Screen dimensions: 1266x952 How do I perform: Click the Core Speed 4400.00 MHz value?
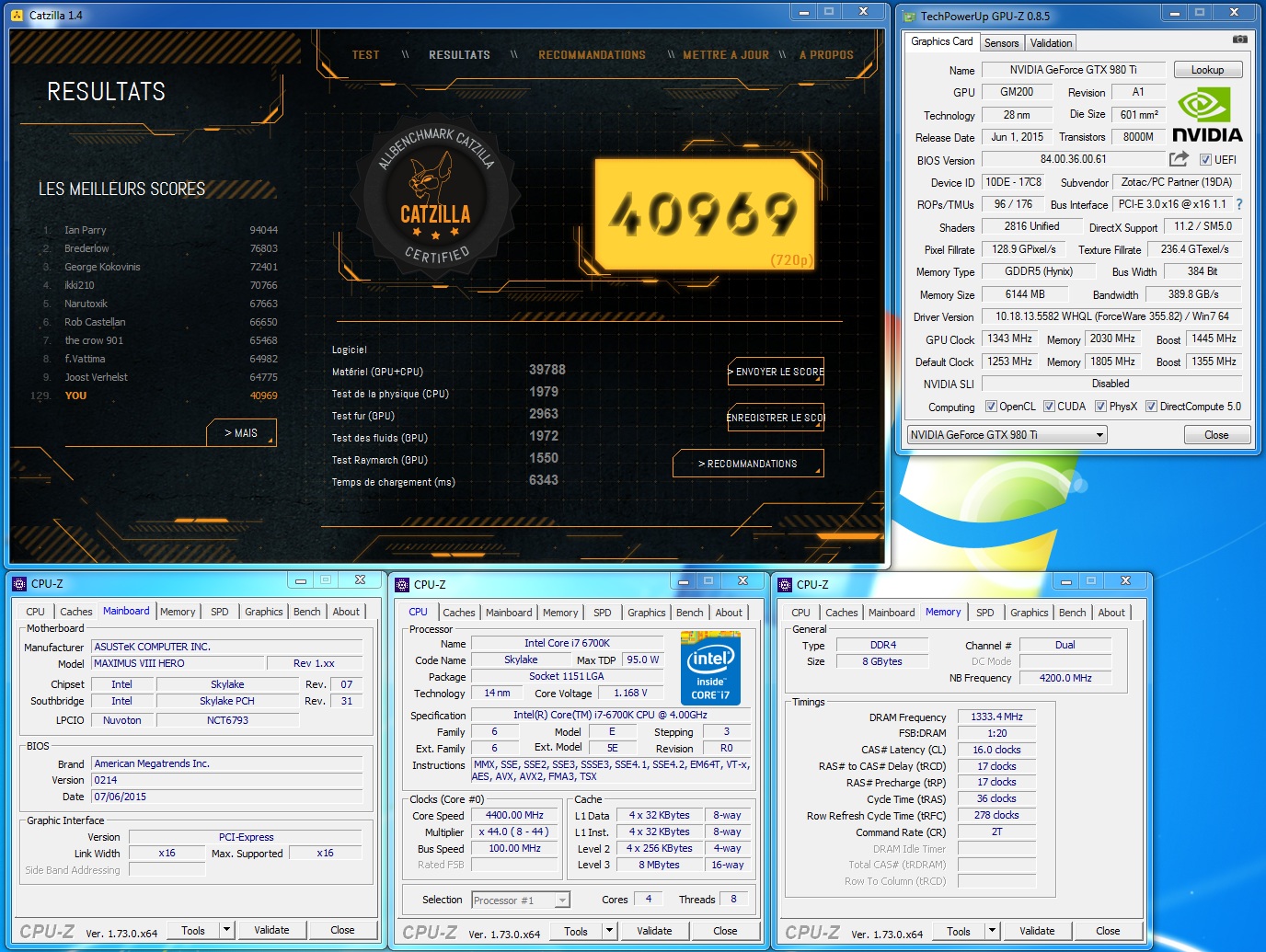pyautogui.click(x=515, y=815)
